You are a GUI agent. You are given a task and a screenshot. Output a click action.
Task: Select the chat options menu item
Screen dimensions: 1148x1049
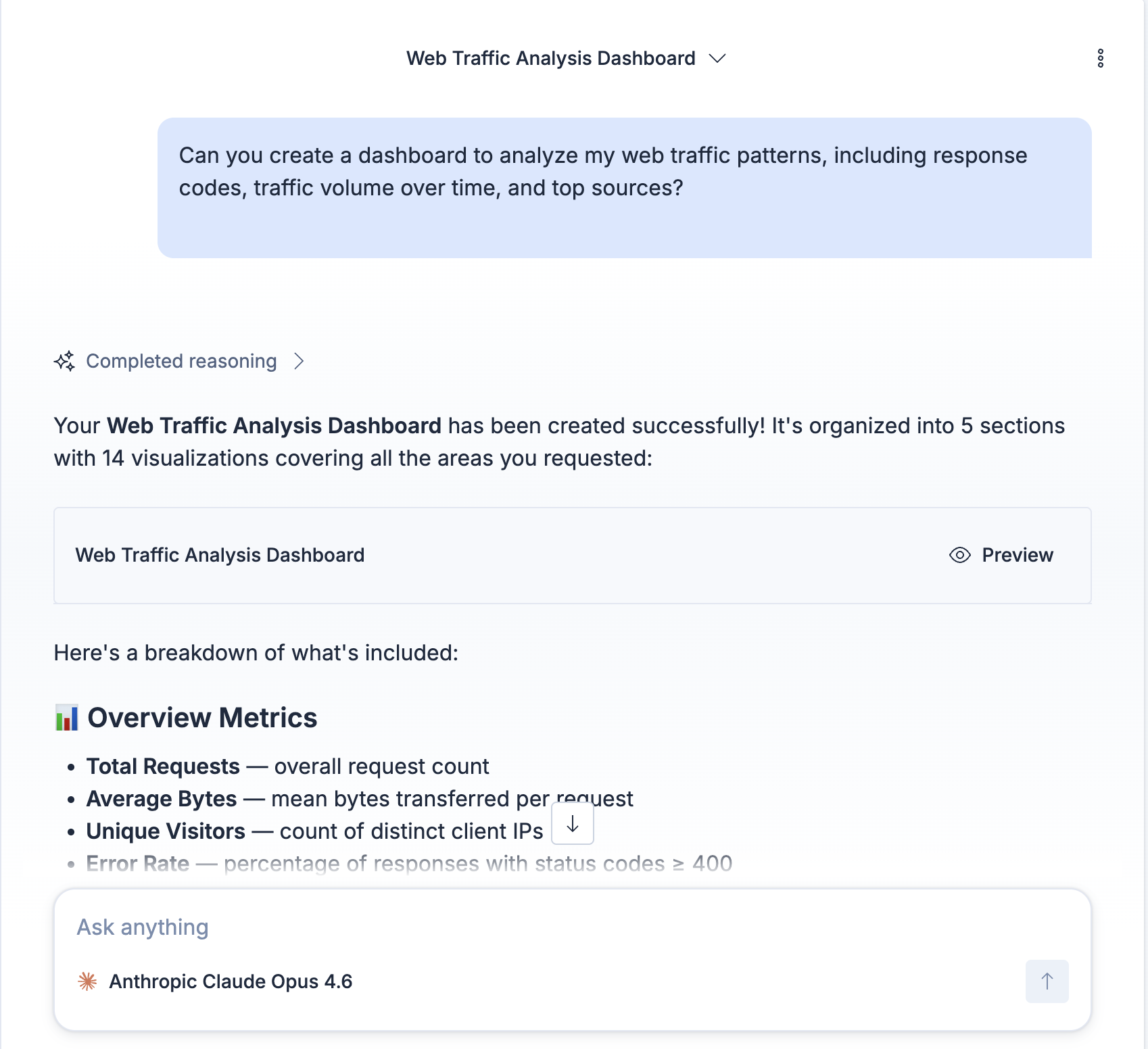(x=1101, y=59)
